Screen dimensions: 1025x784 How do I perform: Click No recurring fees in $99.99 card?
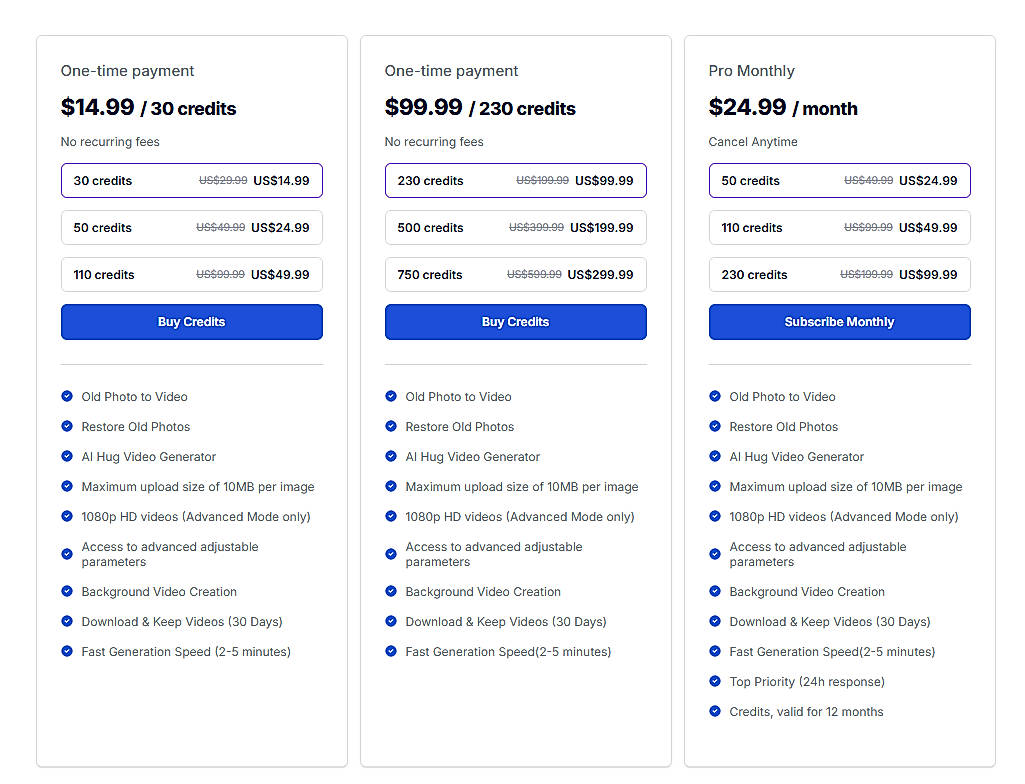pyautogui.click(x=434, y=142)
